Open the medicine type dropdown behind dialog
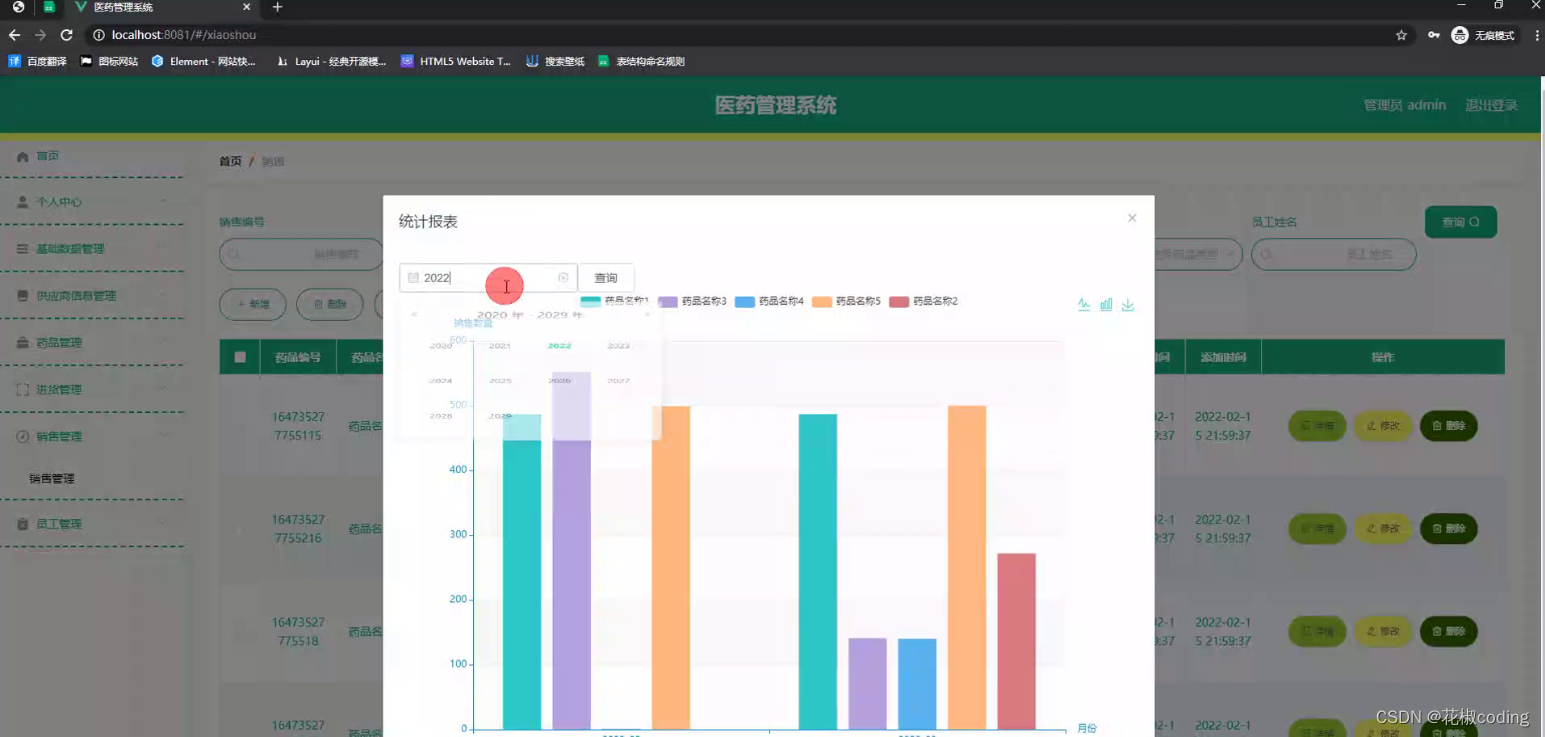 coord(1198,254)
